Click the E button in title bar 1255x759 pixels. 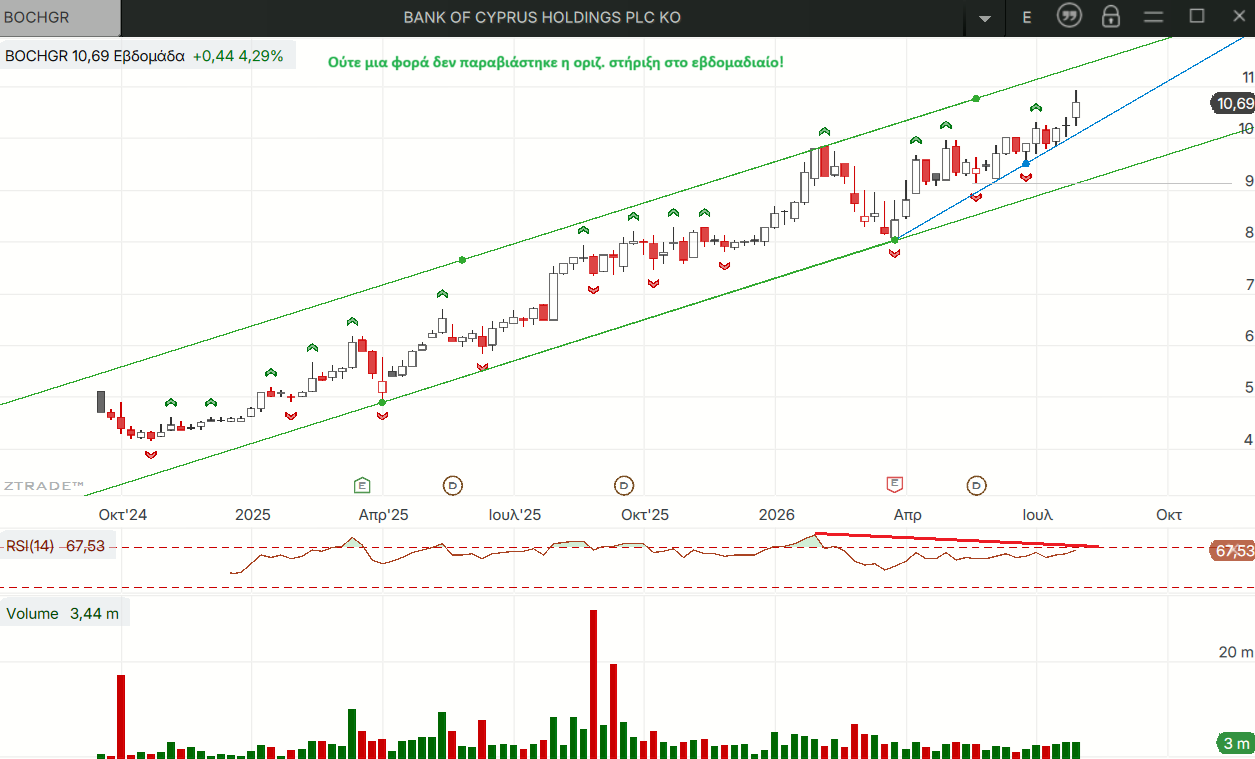[1027, 17]
